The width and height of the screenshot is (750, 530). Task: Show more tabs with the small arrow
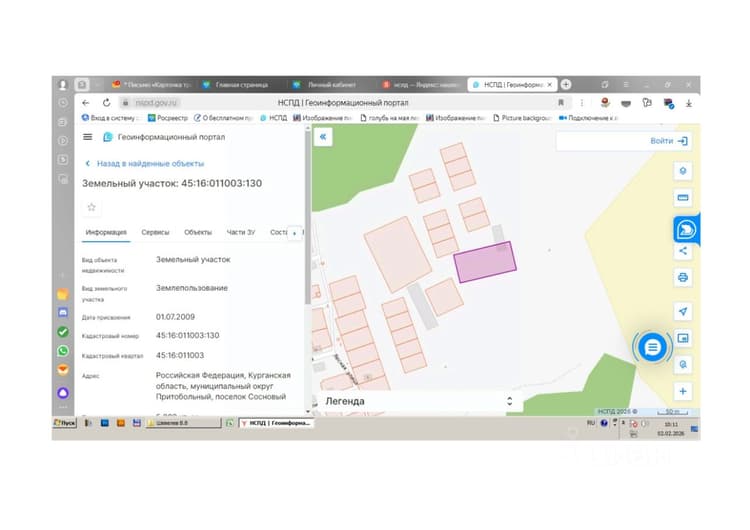[295, 233]
